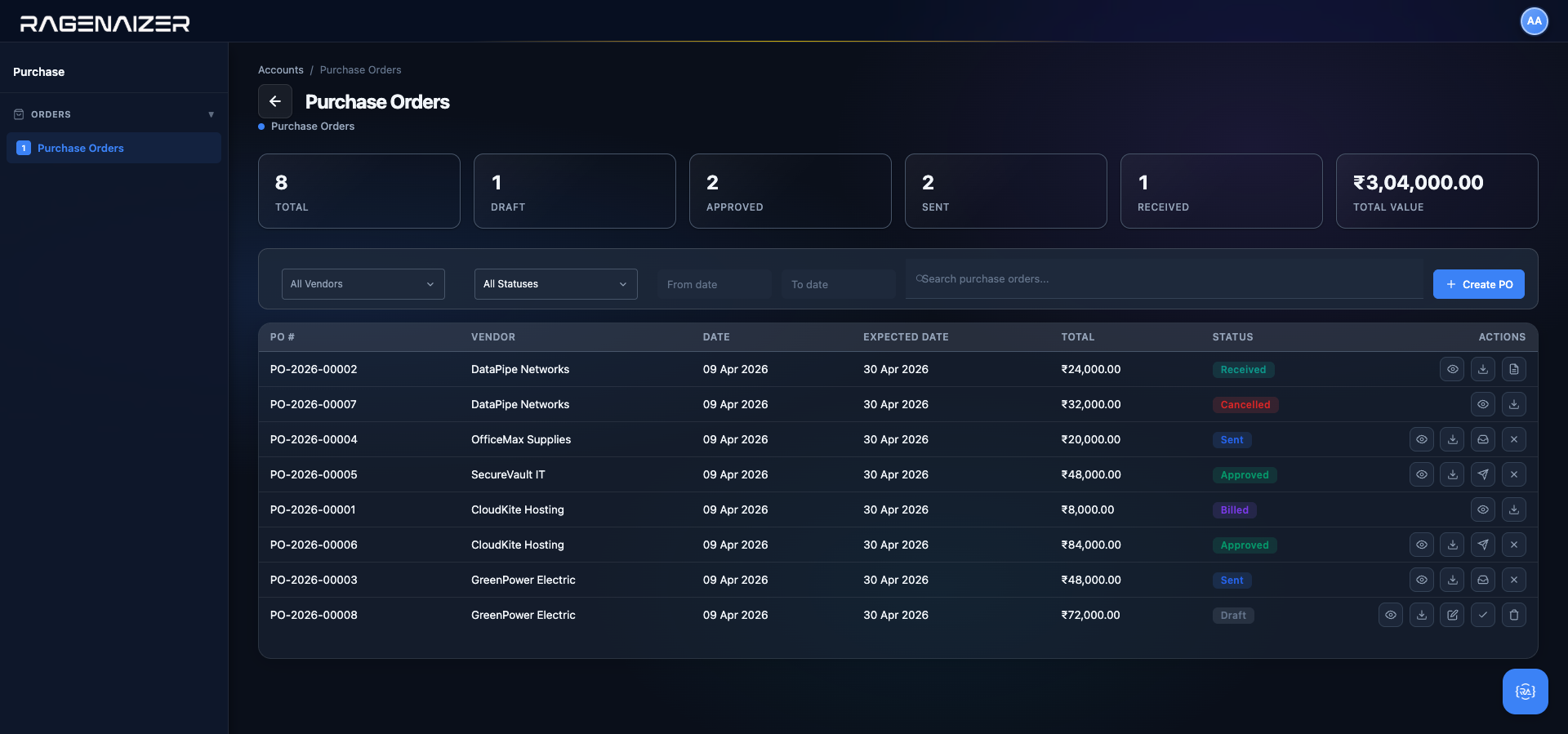Click the ₹84,000.00 total cell
Image resolution: width=1568 pixels, height=734 pixels.
point(1091,545)
